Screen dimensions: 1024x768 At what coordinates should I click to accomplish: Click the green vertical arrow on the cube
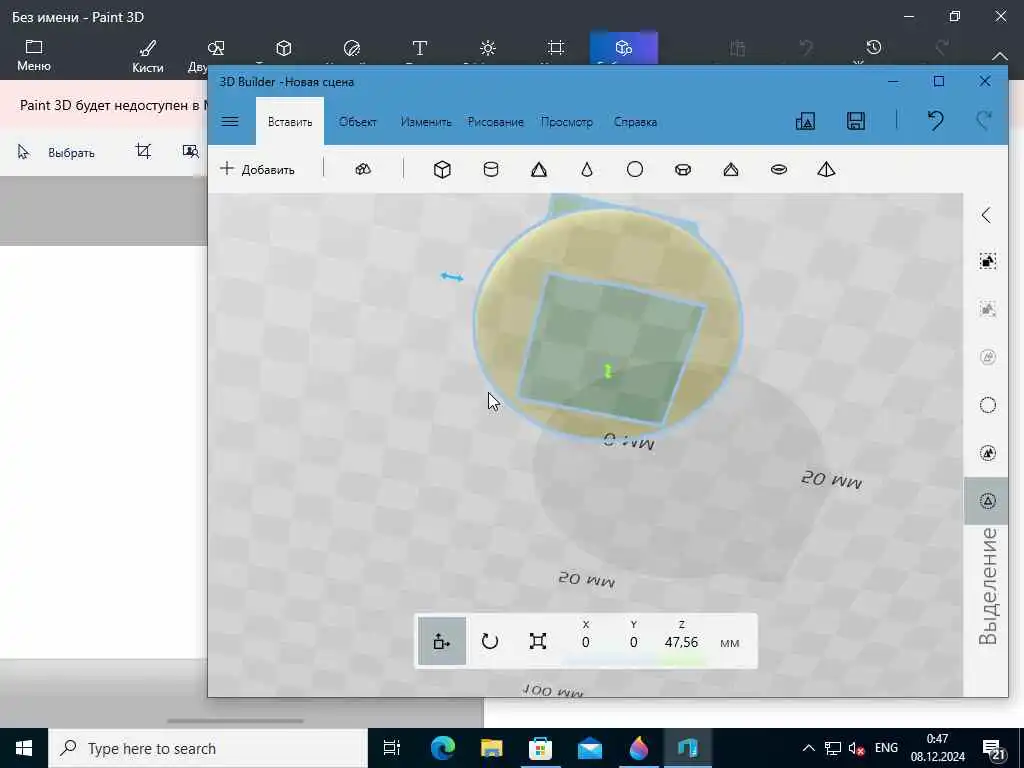(x=608, y=371)
